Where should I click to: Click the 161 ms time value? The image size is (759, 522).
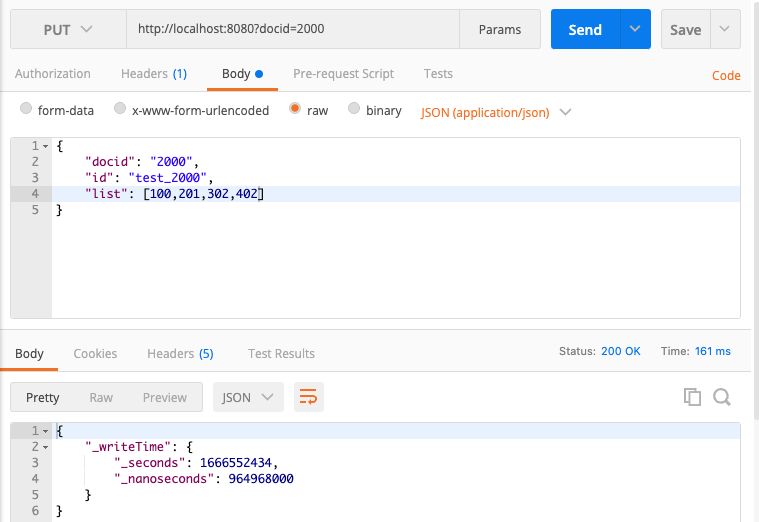(x=713, y=351)
